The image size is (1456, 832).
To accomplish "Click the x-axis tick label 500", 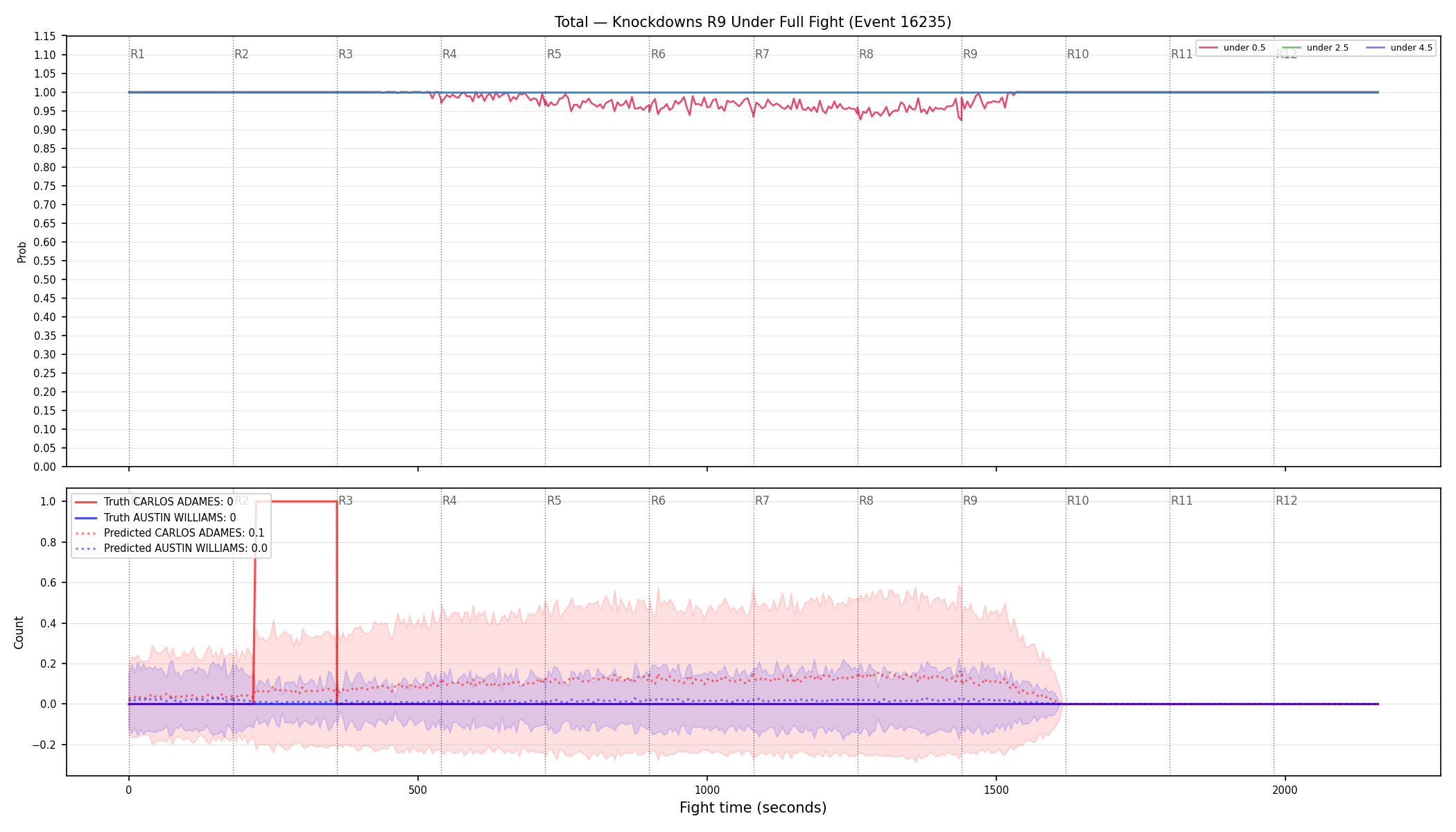I will click(417, 790).
